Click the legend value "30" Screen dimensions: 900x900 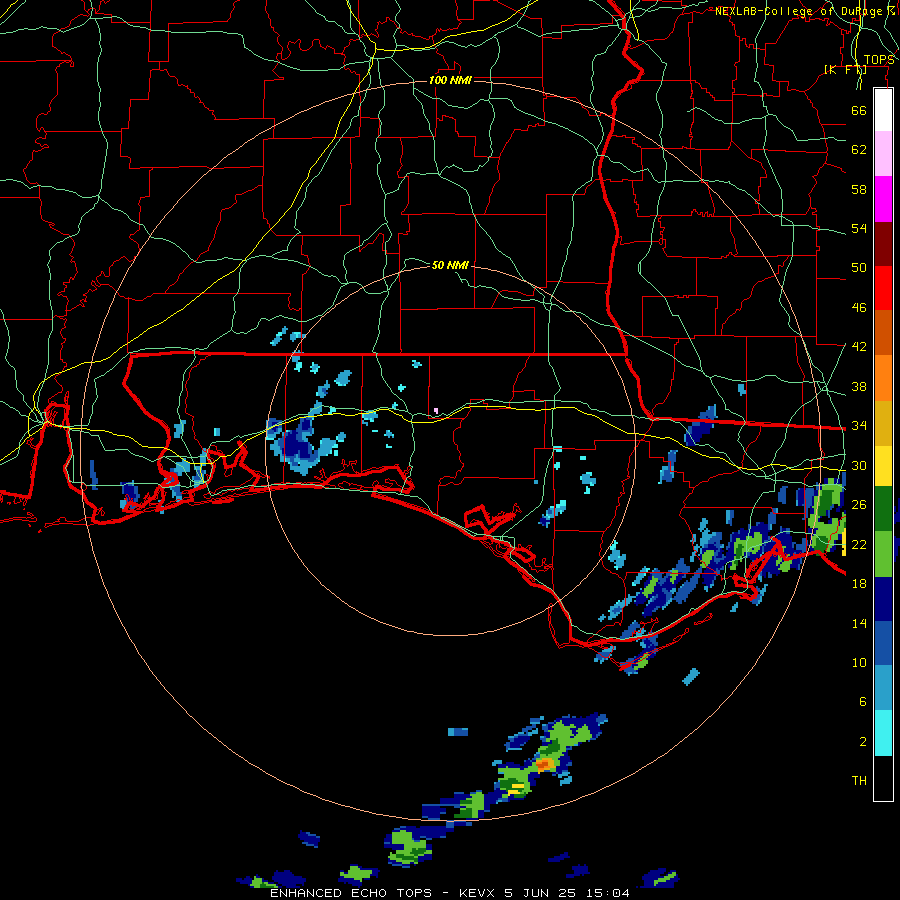coord(859,465)
